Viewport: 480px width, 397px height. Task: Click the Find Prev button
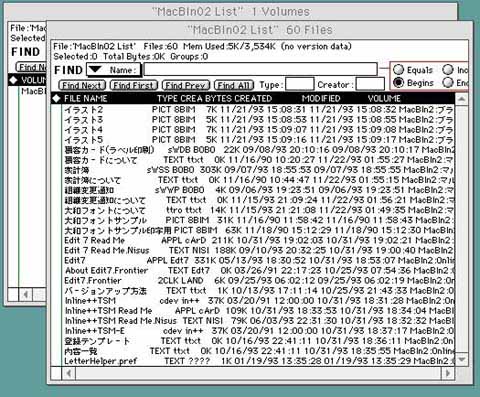coord(185,85)
